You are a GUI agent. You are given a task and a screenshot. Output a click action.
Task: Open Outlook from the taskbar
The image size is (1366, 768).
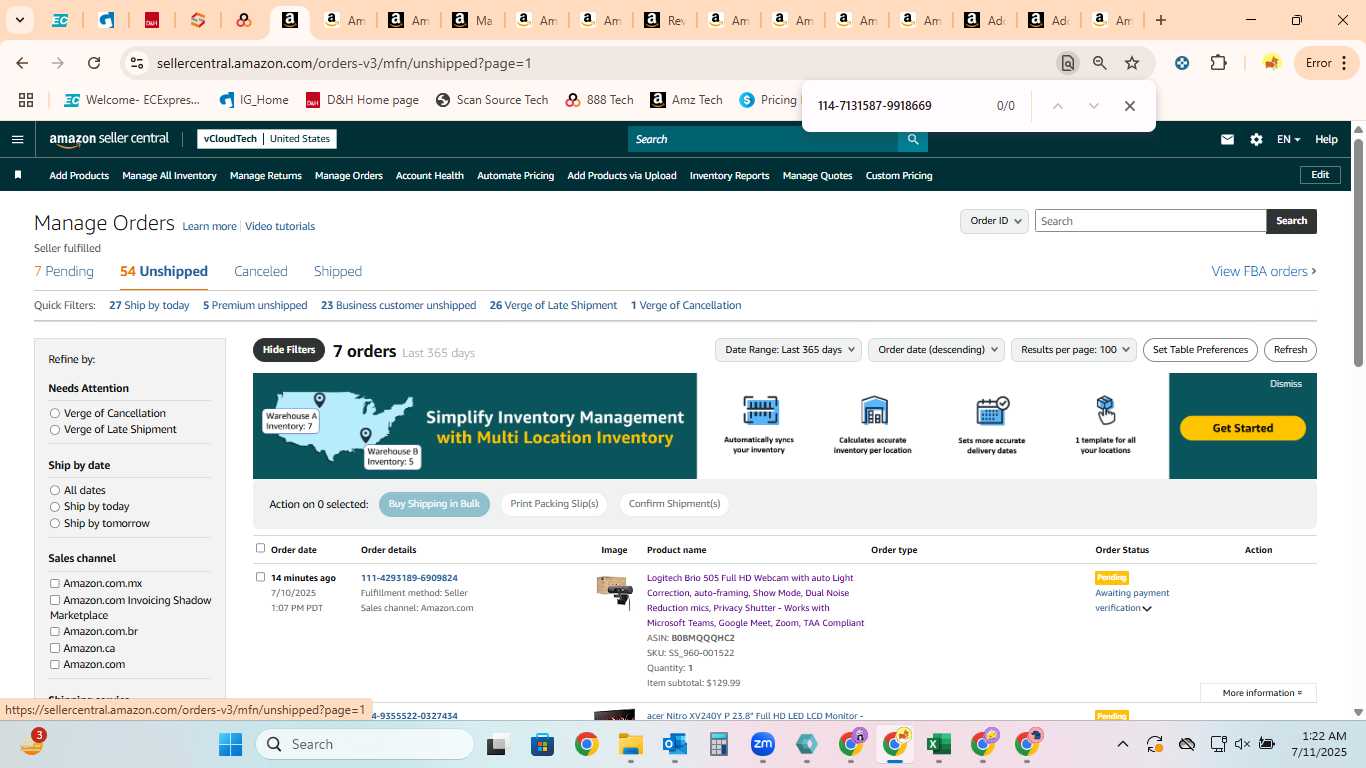click(x=674, y=744)
